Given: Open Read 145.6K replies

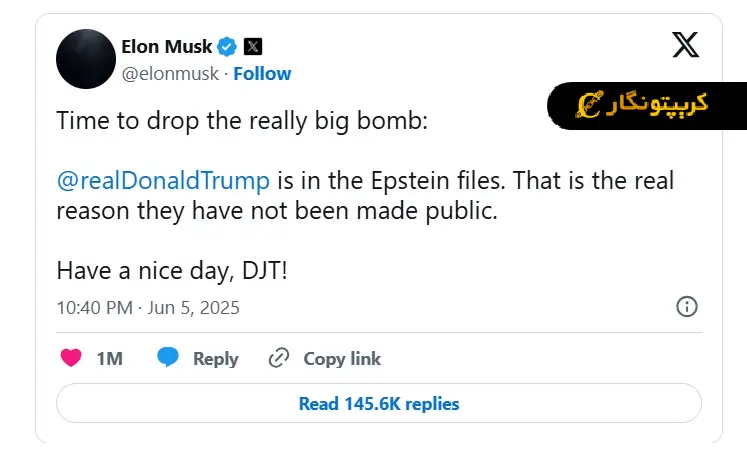Looking at the screenshot, I should (379, 404).
